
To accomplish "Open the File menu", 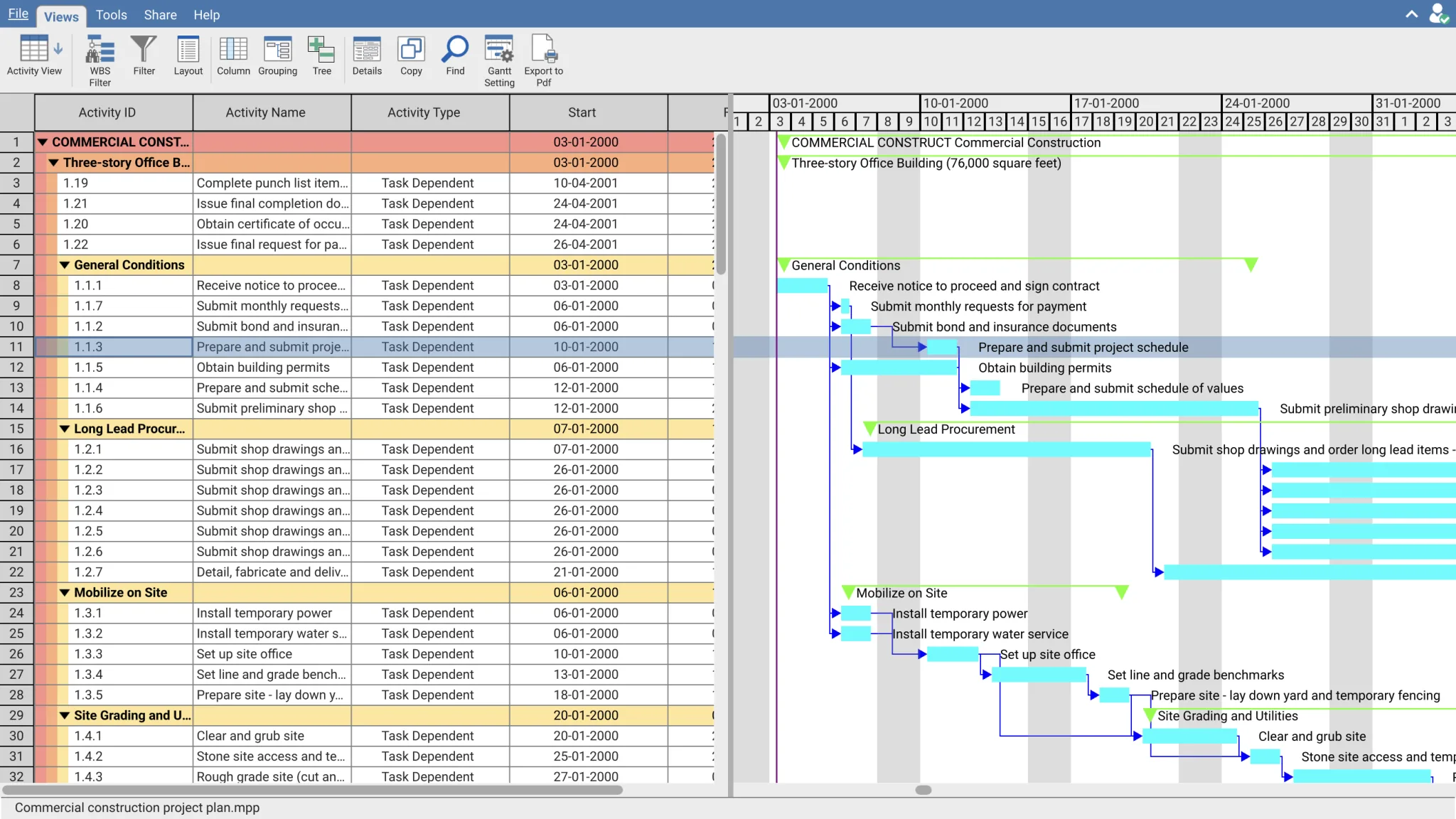I will [x=18, y=14].
